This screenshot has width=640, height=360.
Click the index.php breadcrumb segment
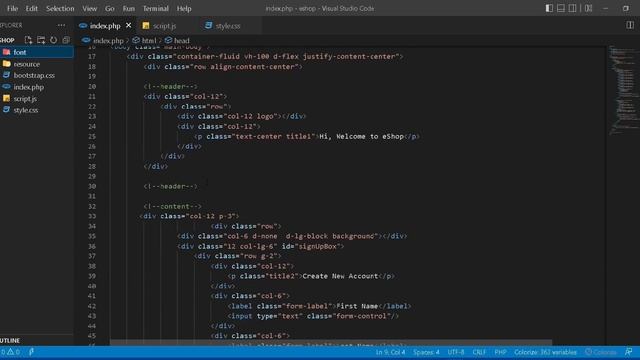tap(103, 40)
